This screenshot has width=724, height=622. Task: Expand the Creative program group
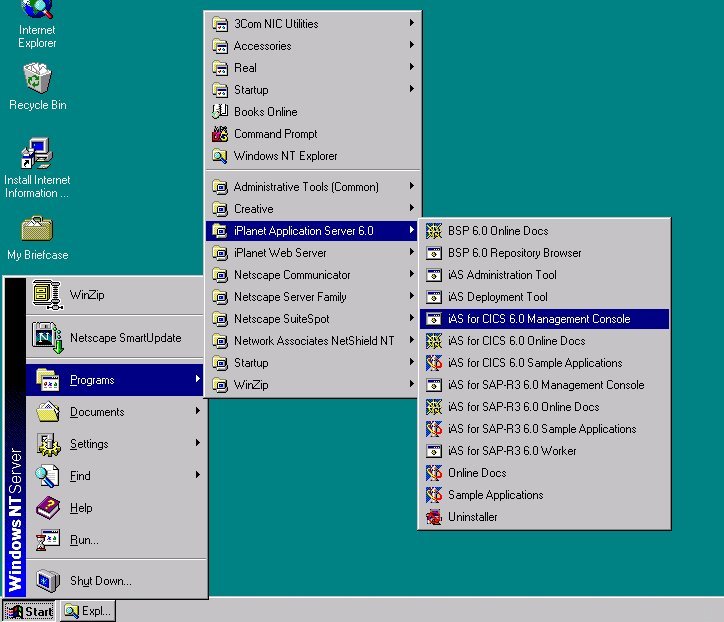click(313, 209)
